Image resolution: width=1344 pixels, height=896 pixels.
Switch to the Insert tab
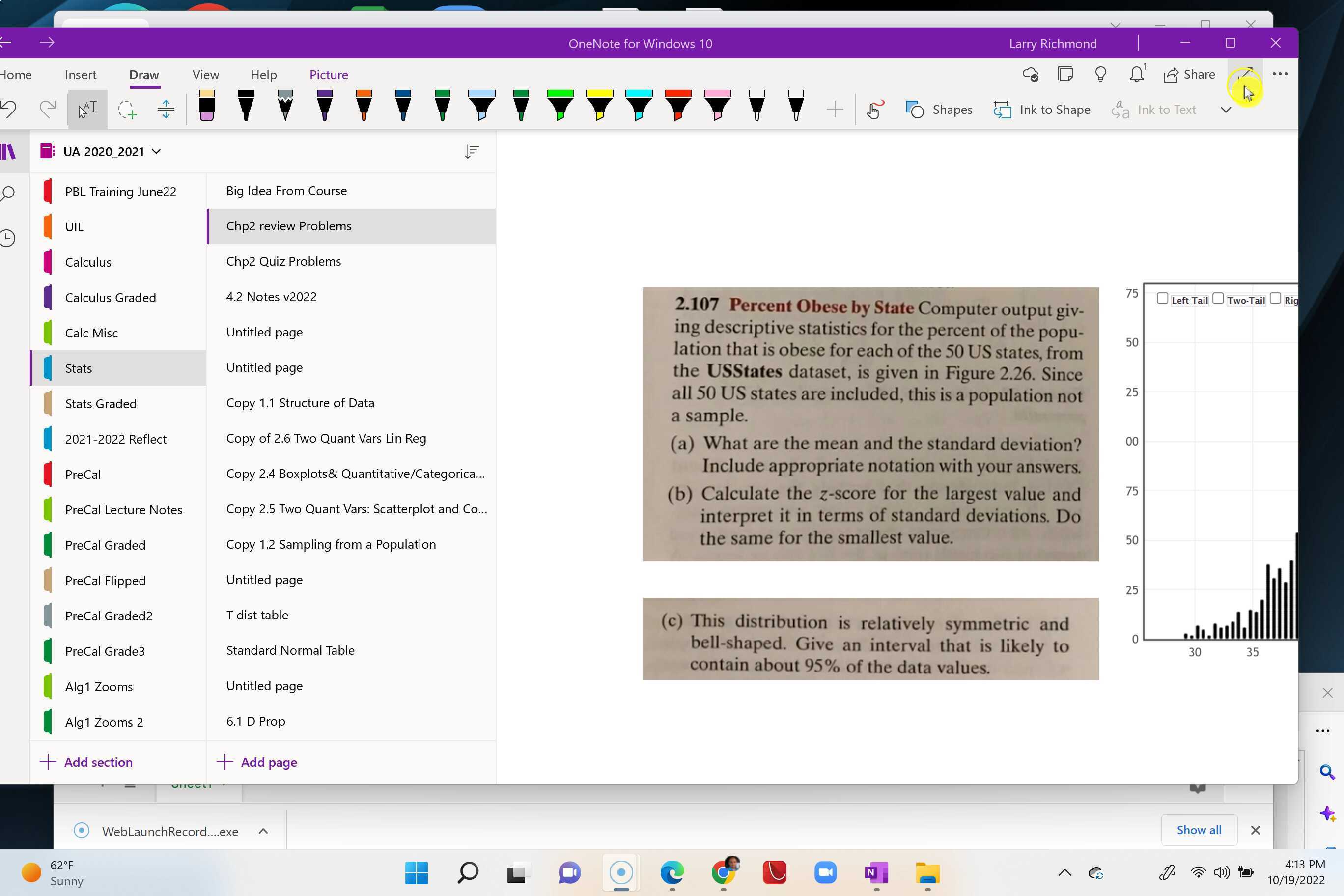click(x=81, y=74)
